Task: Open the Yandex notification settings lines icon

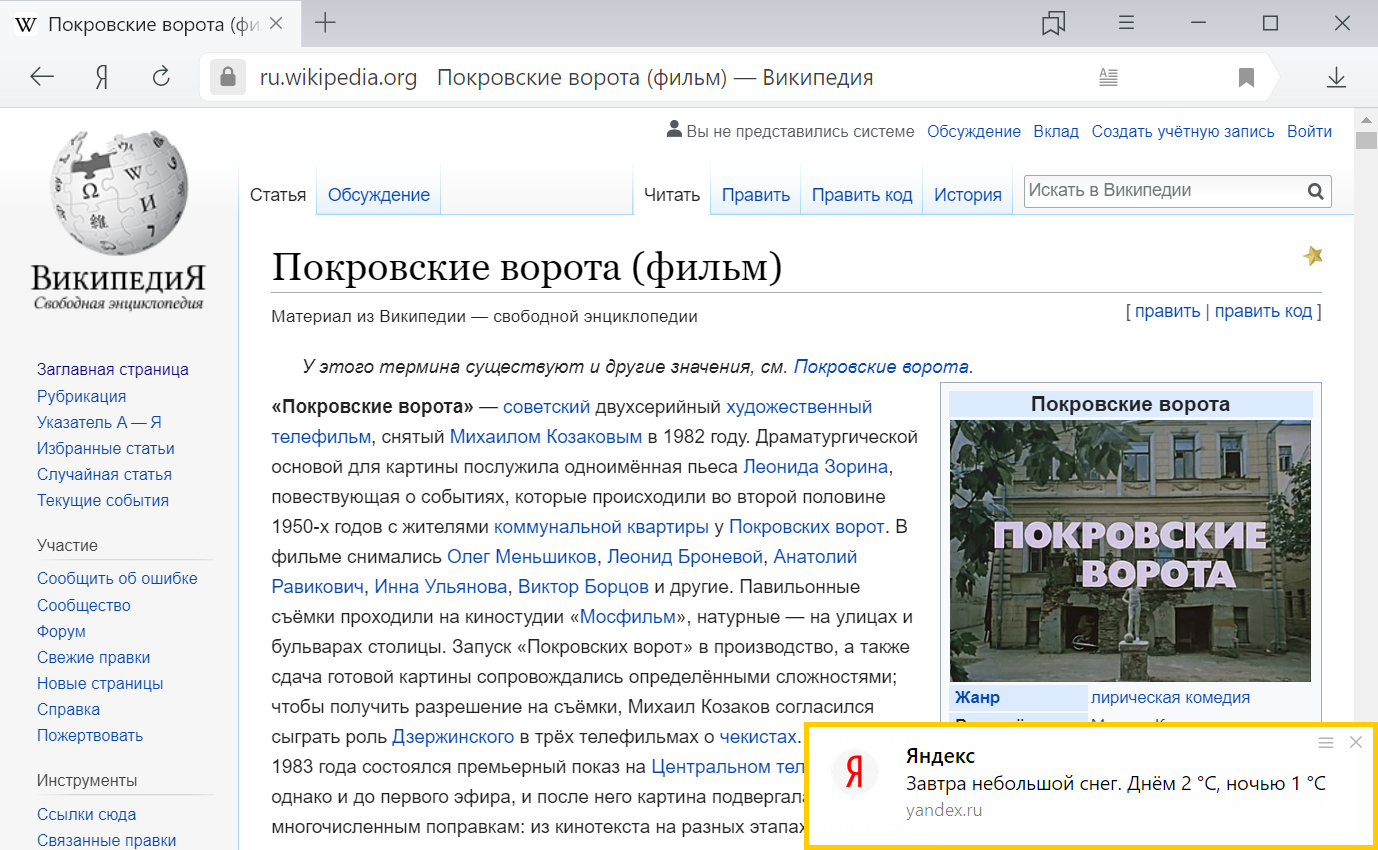Action: click(x=1326, y=742)
